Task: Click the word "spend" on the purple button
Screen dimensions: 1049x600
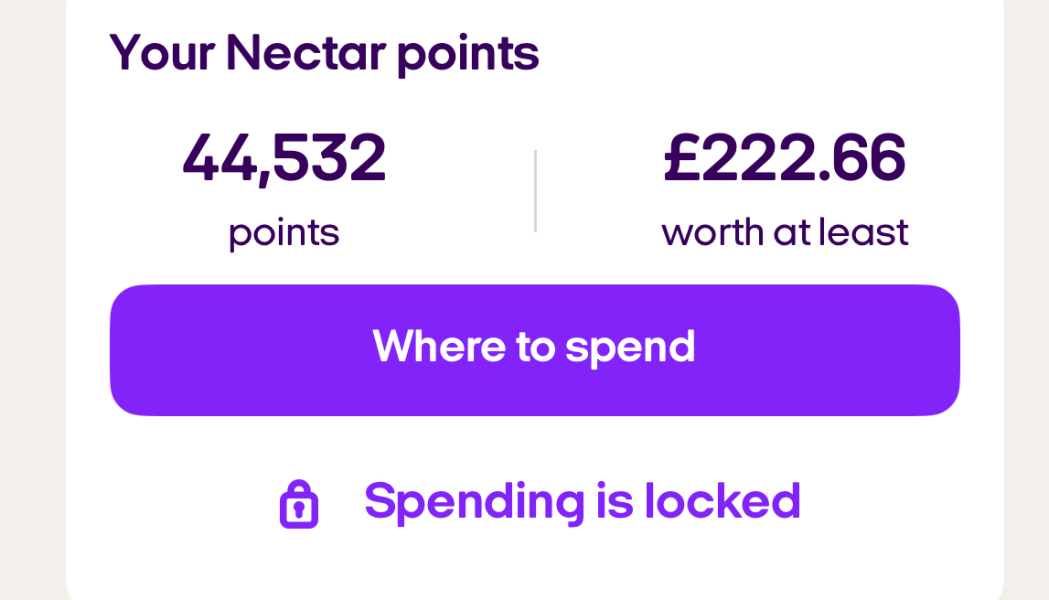Action: [630, 348]
